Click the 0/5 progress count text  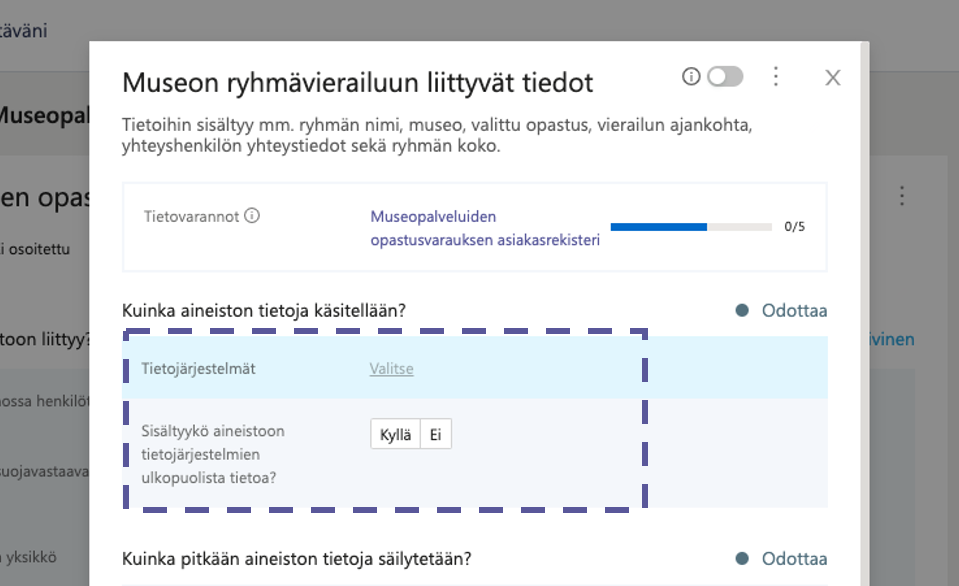[794, 227]
